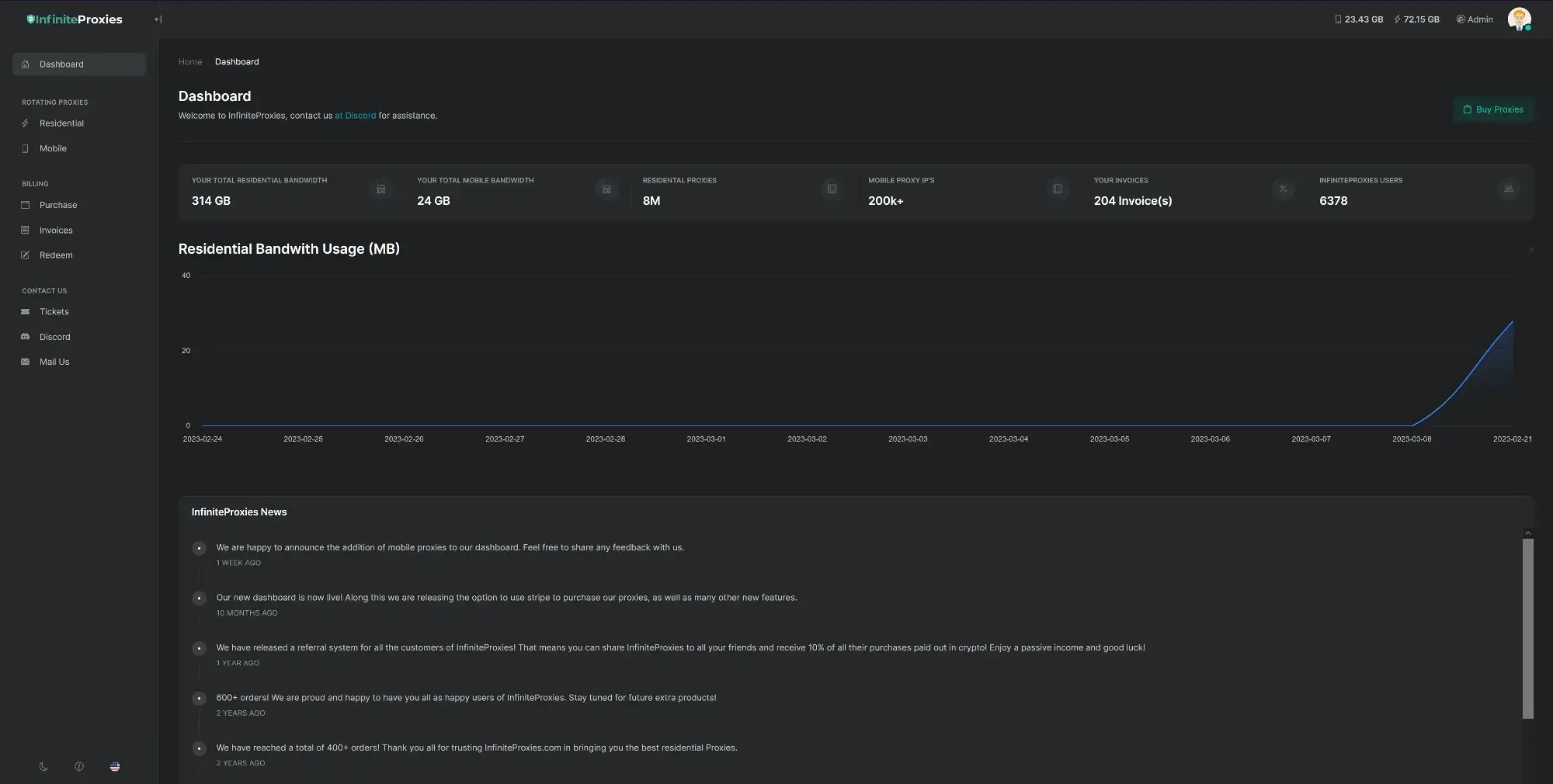Click the Discord icon in sidebar
Image resolution: width=1553 pixels, height=784 pixels.
click(25, 337)
